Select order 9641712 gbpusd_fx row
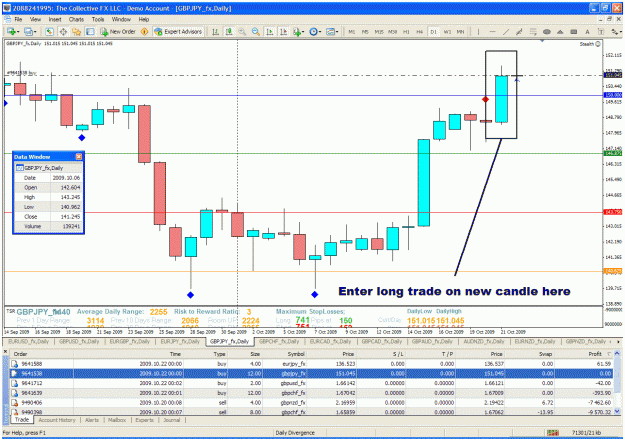 click(x=311, y=383)
